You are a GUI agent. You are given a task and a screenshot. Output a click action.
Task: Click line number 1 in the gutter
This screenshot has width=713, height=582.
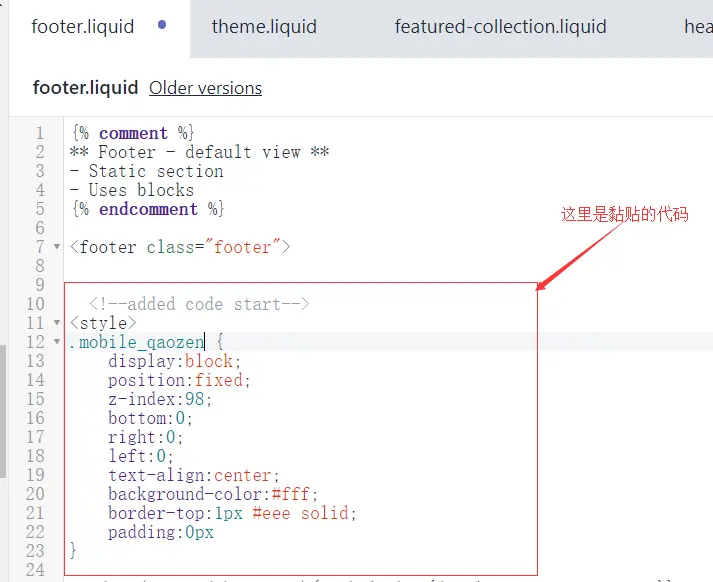[40, 133]
